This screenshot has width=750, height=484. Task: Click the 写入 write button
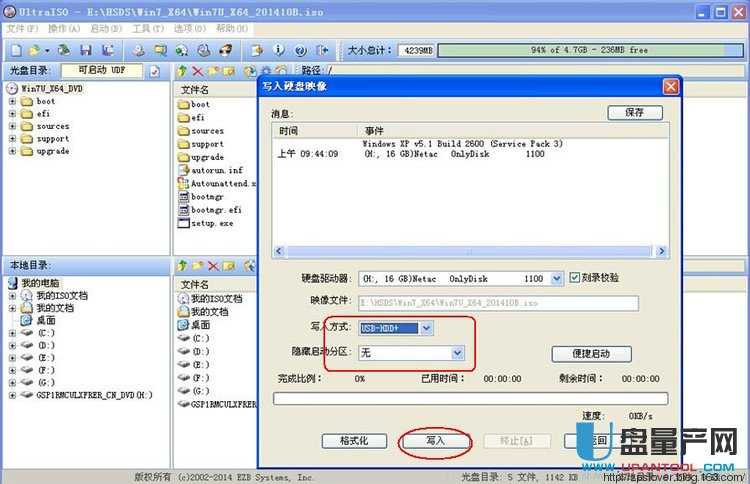pyautogui.click(x=435, y=440)
